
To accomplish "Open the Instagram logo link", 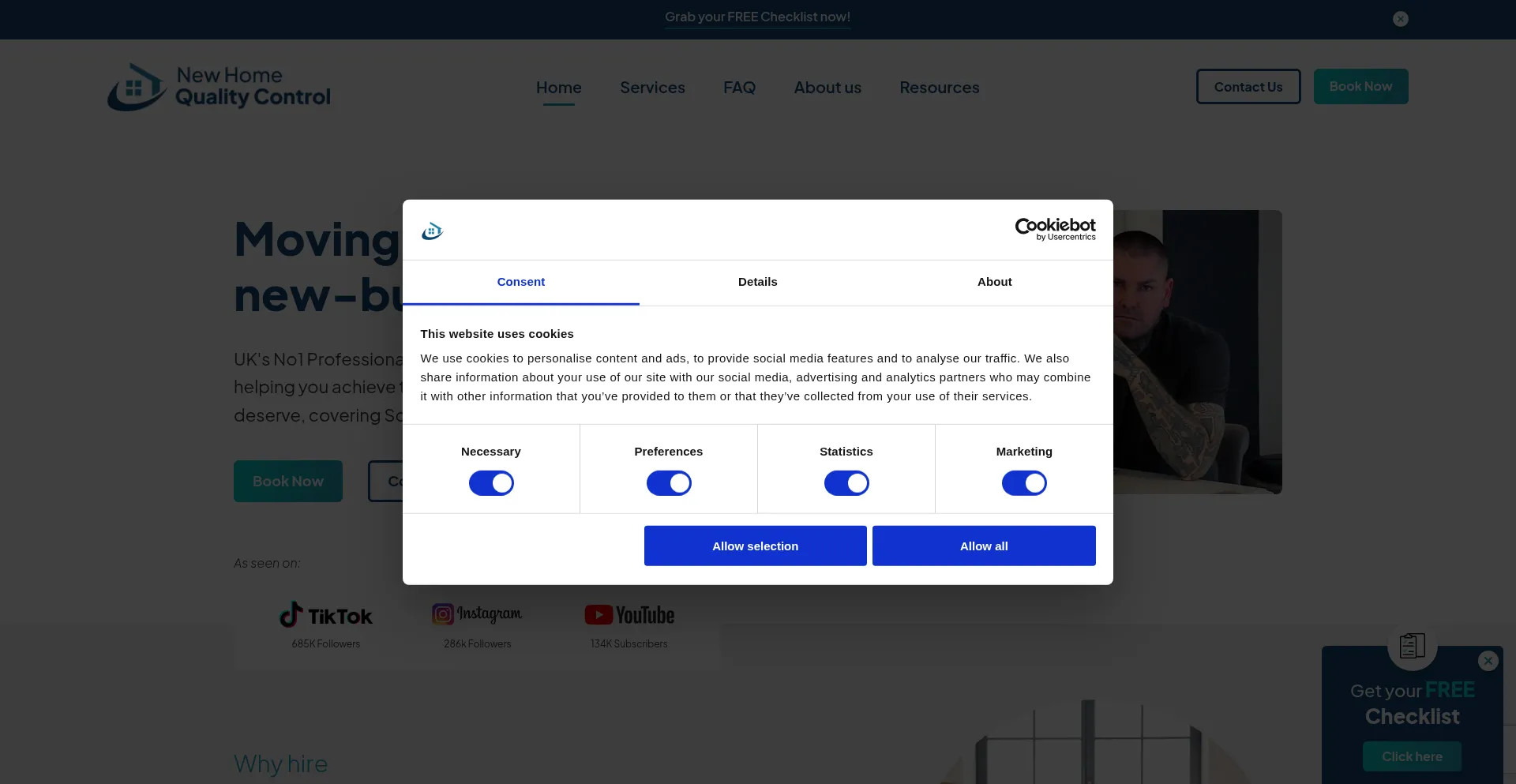I will [477, 613].
